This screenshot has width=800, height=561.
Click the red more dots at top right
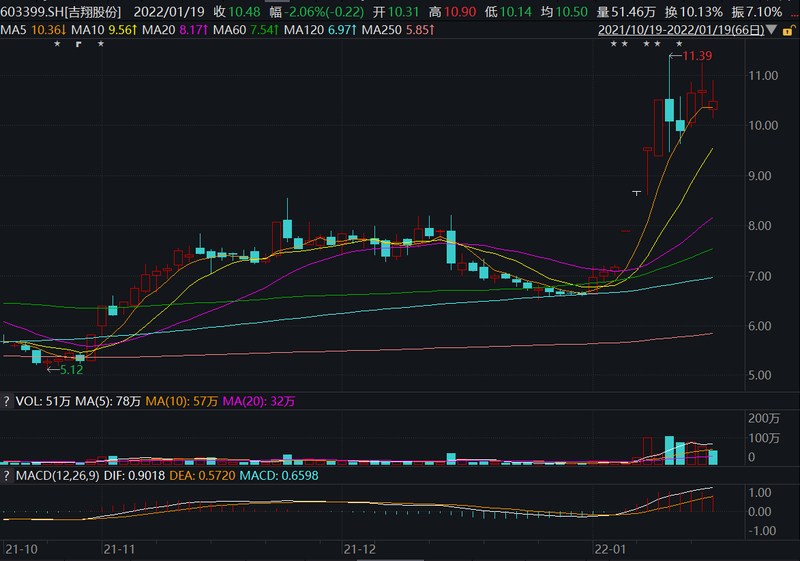tap(793, 12)
